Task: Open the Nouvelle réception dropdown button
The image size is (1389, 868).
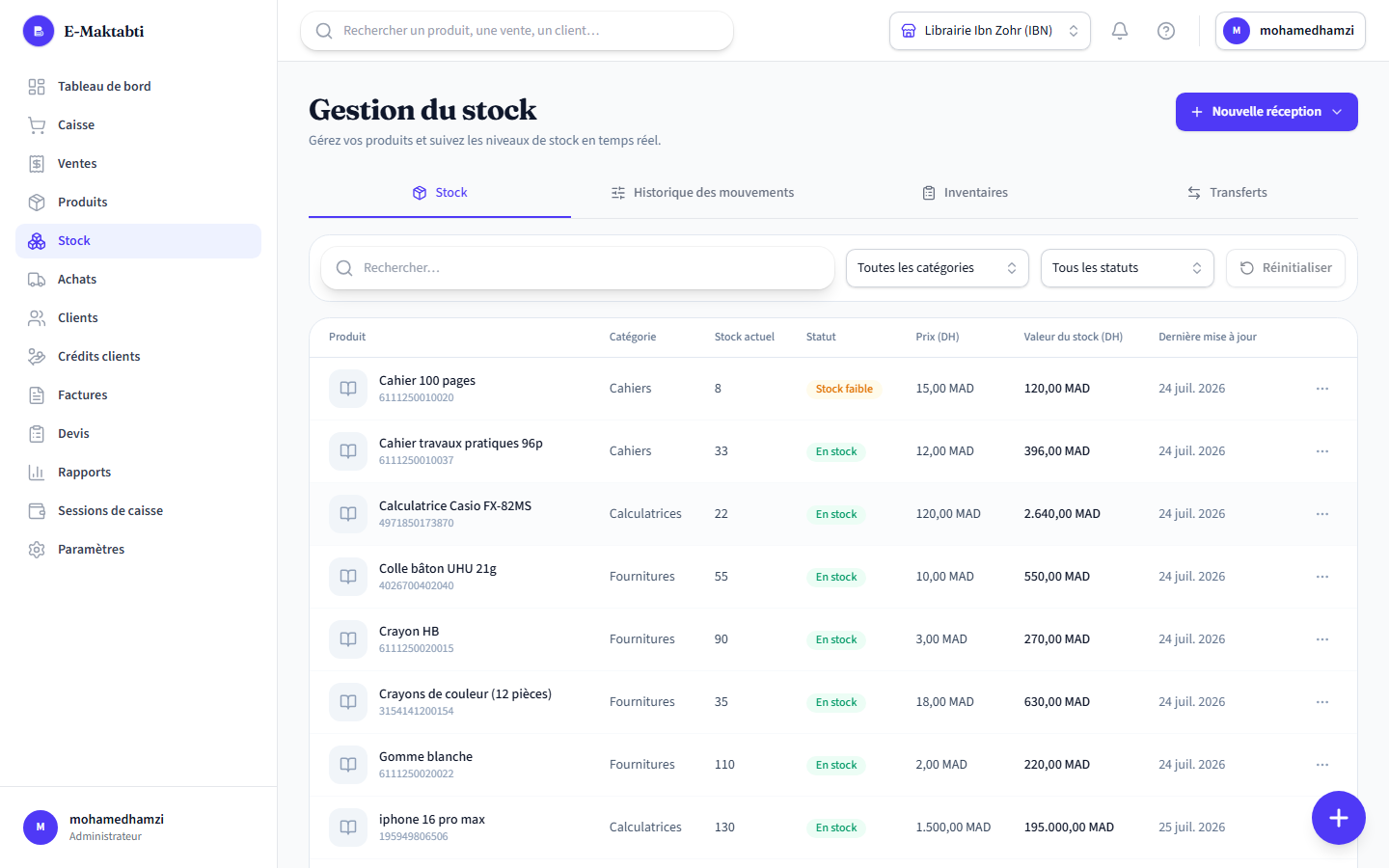Action: pos(1266,112)
